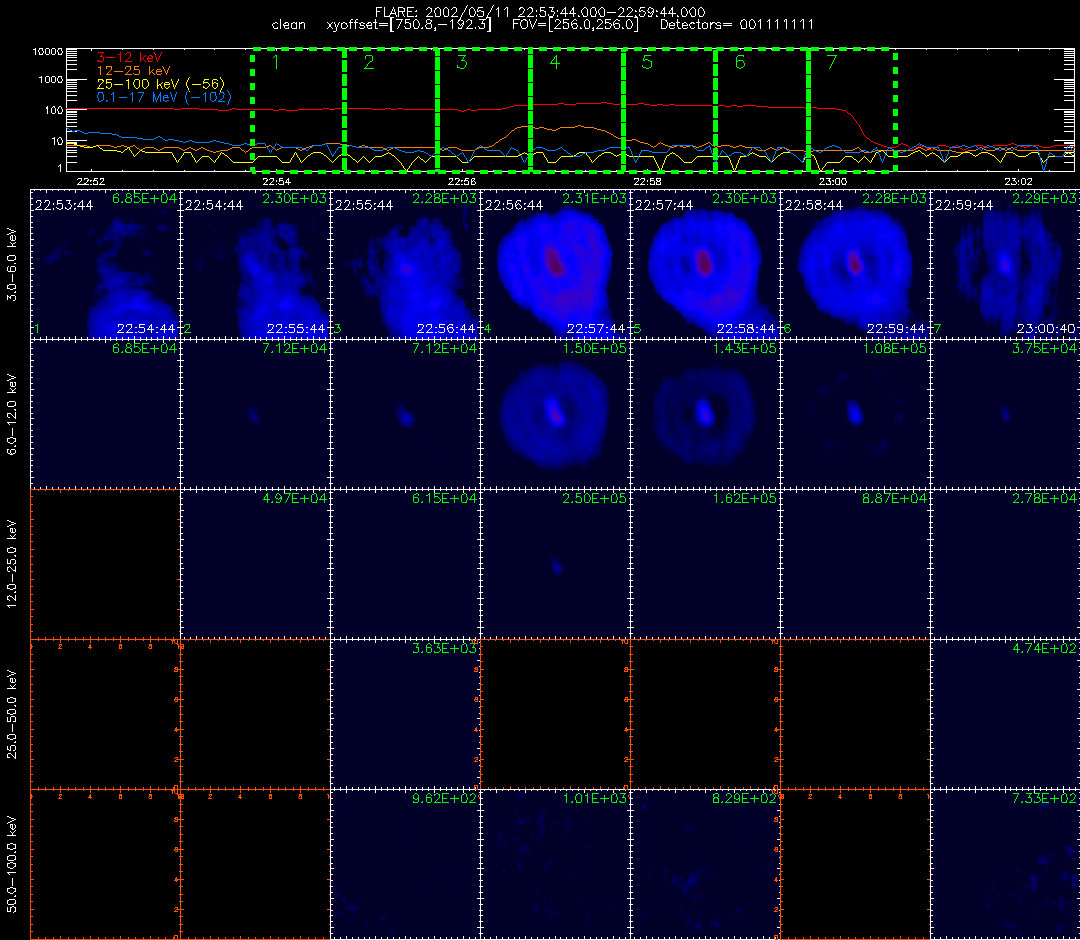Click the "25.0-50.0 keV" row label
Screen dimensions: 1080x940
(x=12, y=714)
